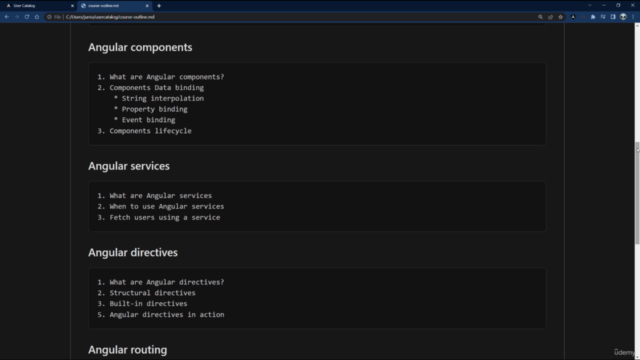
Task: Click the Angular directives heading
Action: [x=133, y=253]
